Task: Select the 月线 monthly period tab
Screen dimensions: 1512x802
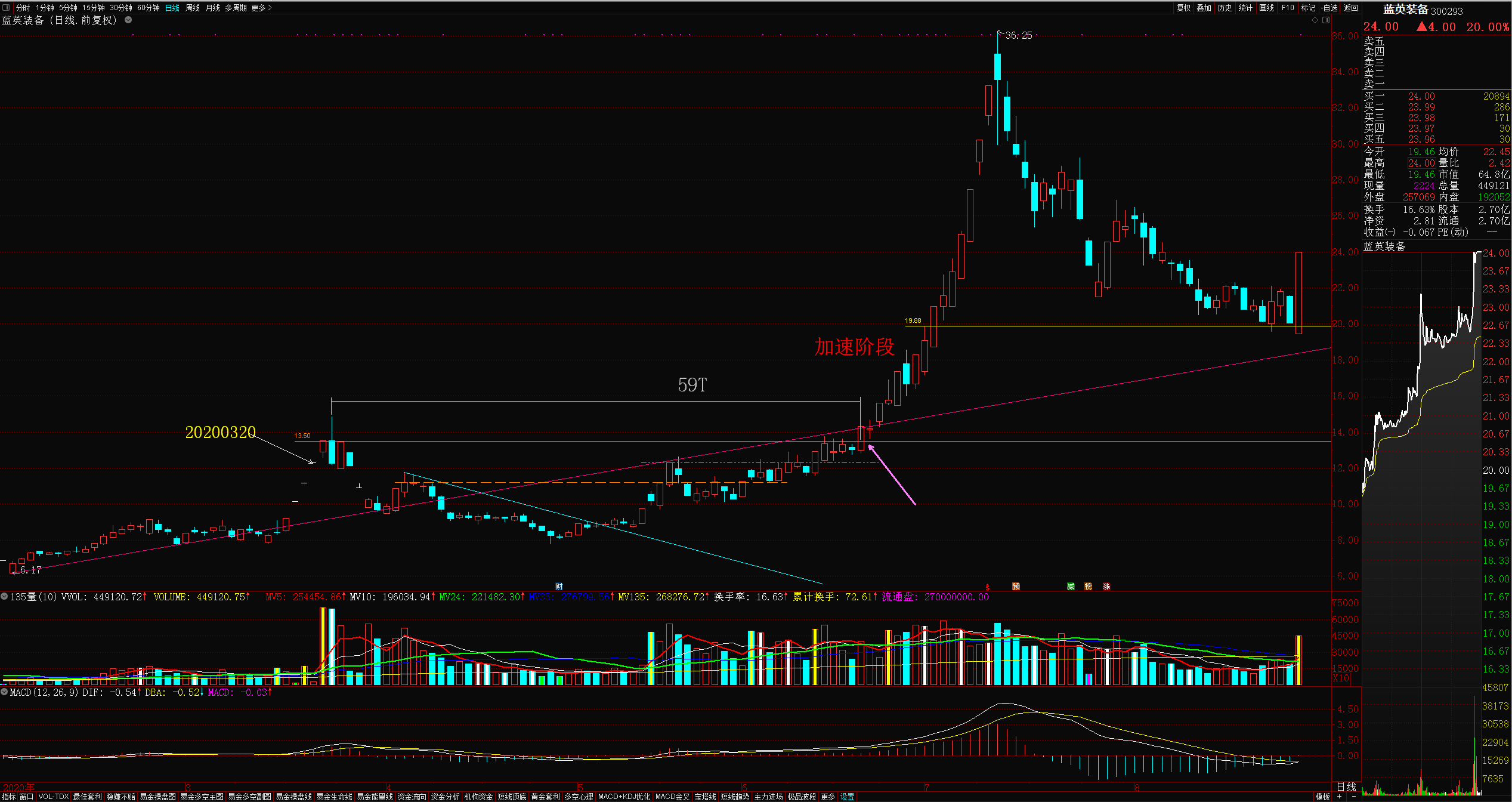Action: [213, 8]
